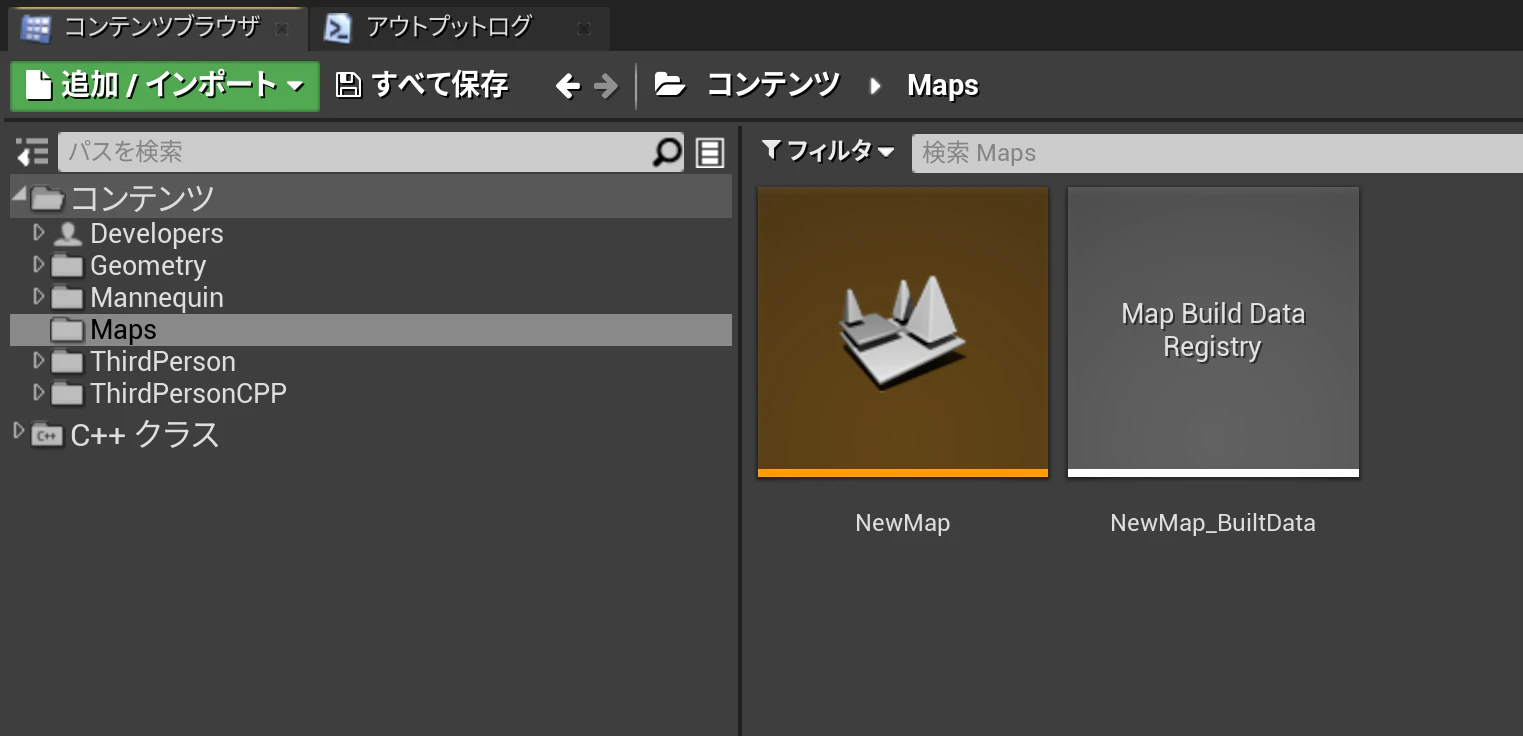1523x736 pixels.
Task: Select the NewMap level thumbnail
Action: [903, 332]
